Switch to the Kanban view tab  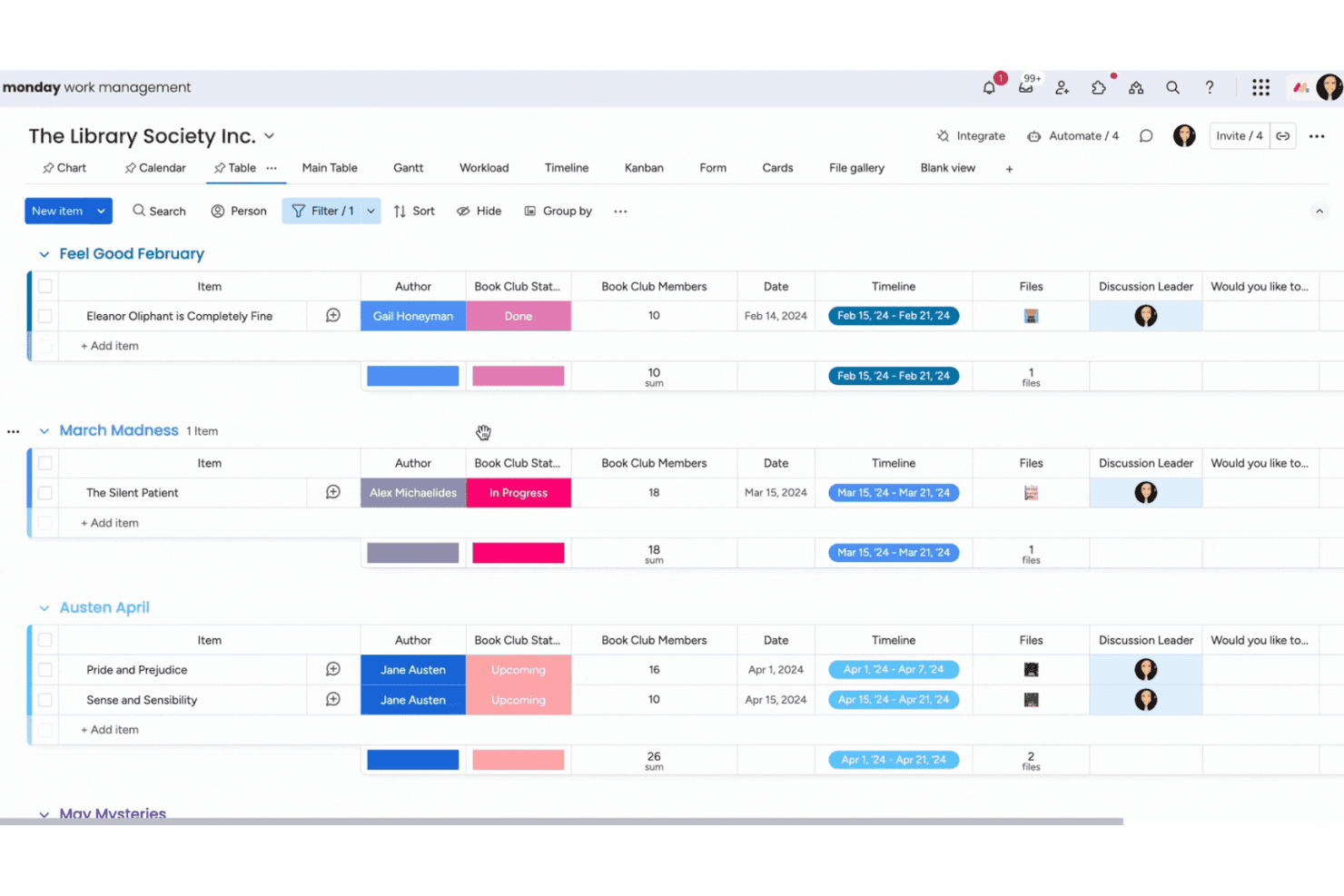pyautogui.click(x=644, y=168)
